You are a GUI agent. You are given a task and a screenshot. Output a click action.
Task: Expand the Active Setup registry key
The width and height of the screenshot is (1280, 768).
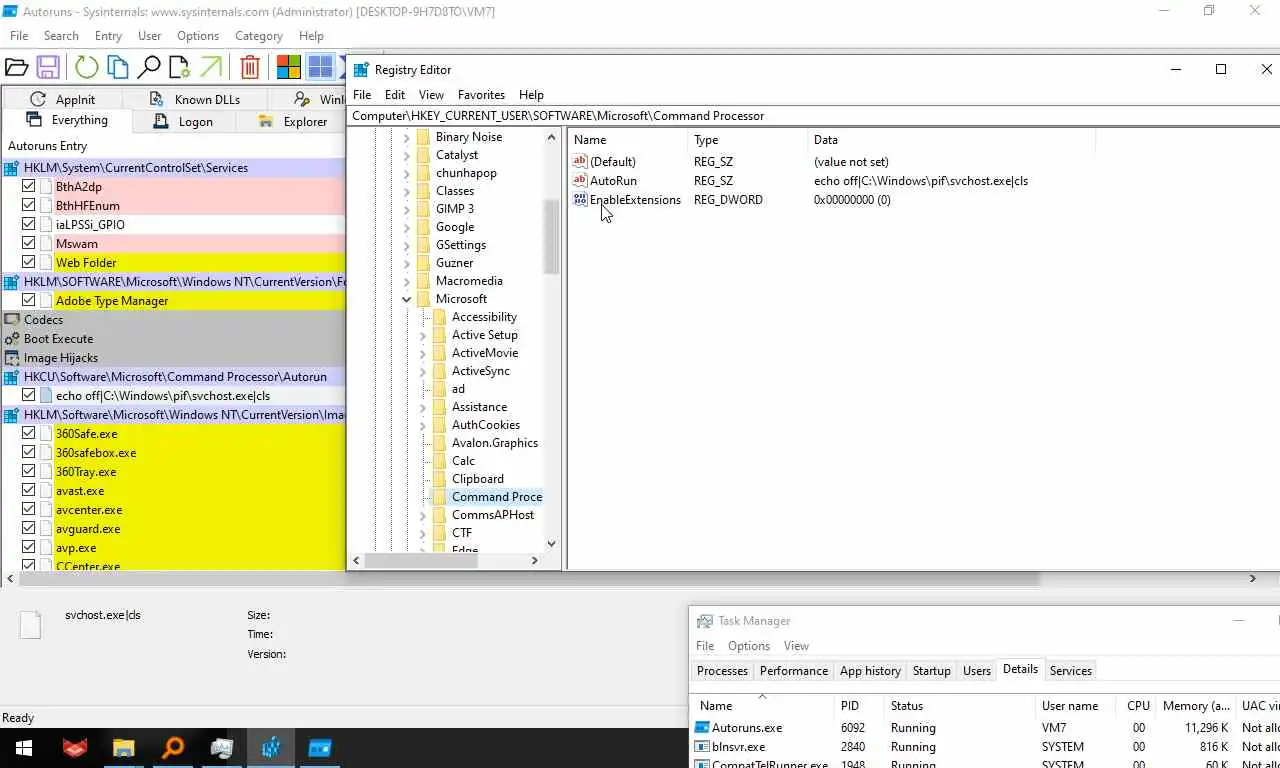(423, 335)
